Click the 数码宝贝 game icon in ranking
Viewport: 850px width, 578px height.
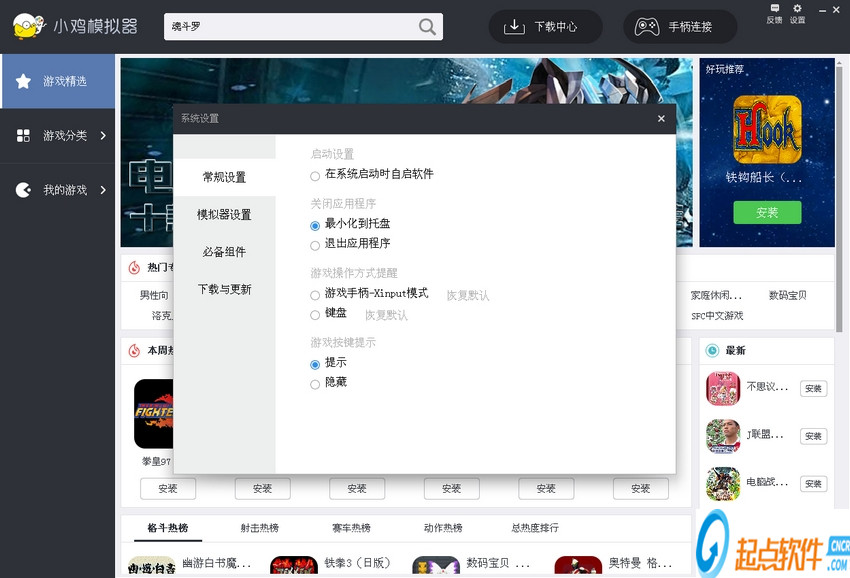[x=436, y=567]
